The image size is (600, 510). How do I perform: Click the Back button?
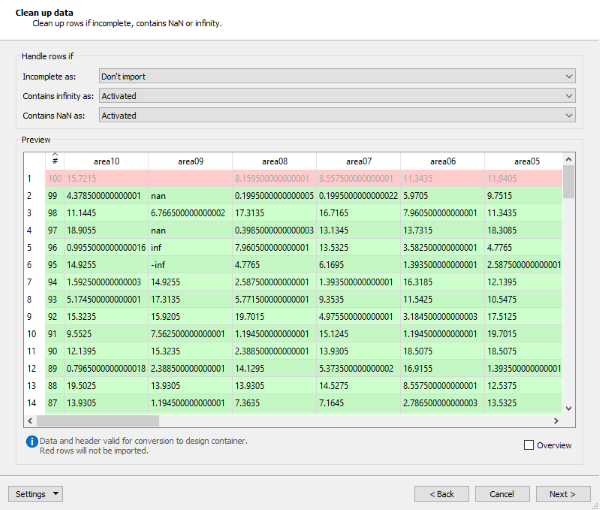tap(441, 494)
